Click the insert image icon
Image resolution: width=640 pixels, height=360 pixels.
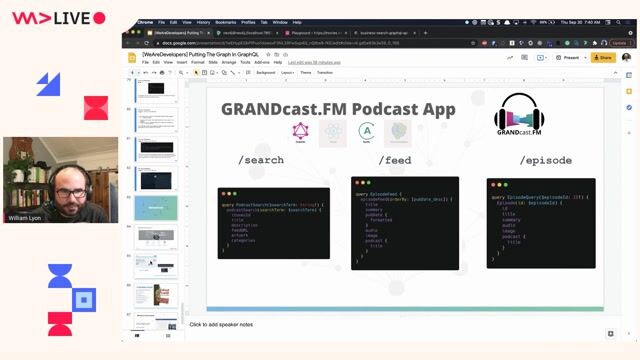click(212, 73)
